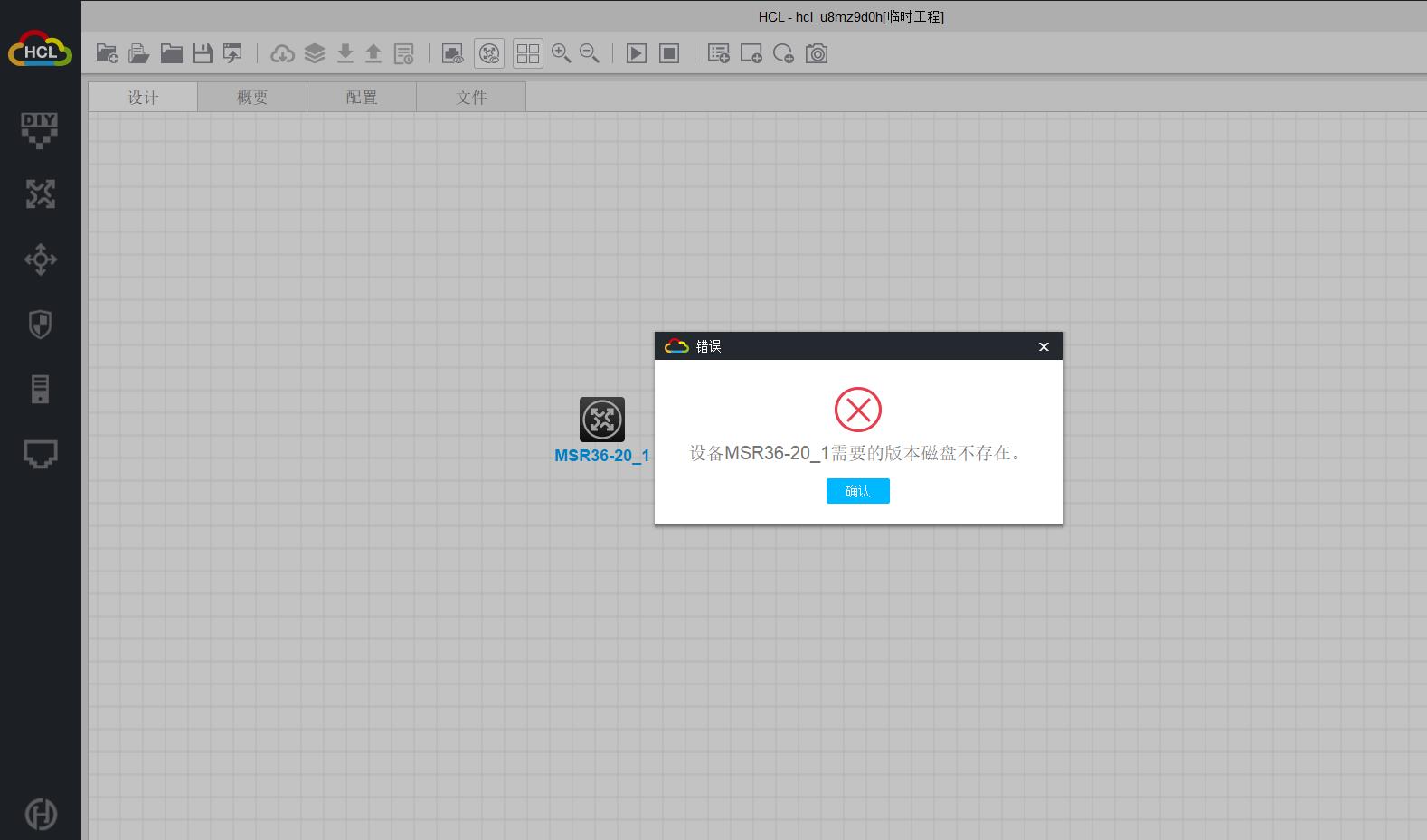
Task: Toggle the canvas grid display icon
Action: pyautogui.click(x=528, y=54)
